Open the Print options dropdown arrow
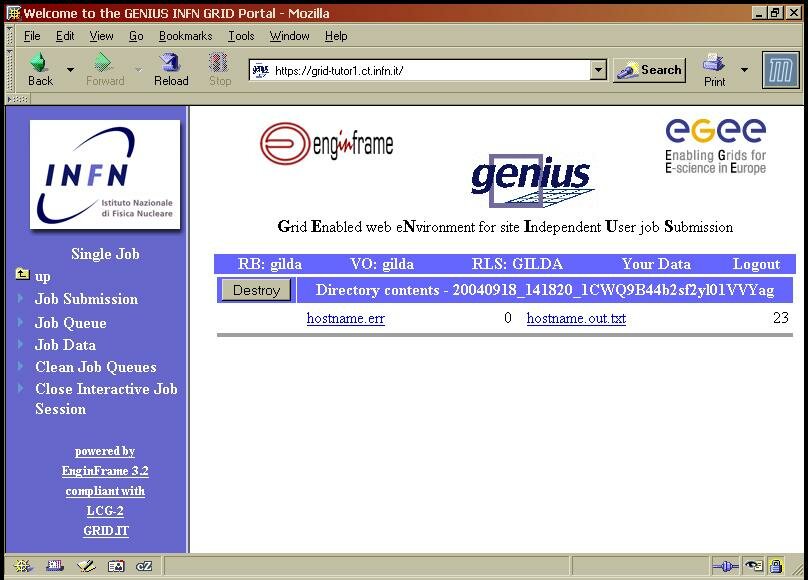The image size is (808, 580). (744, 70)
